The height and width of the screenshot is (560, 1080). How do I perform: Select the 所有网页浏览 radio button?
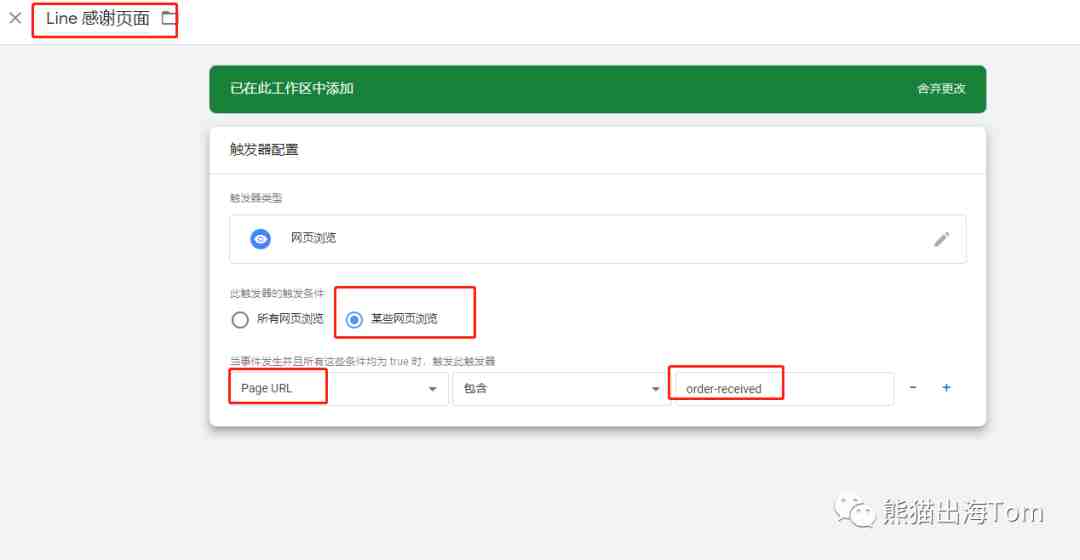240,320
